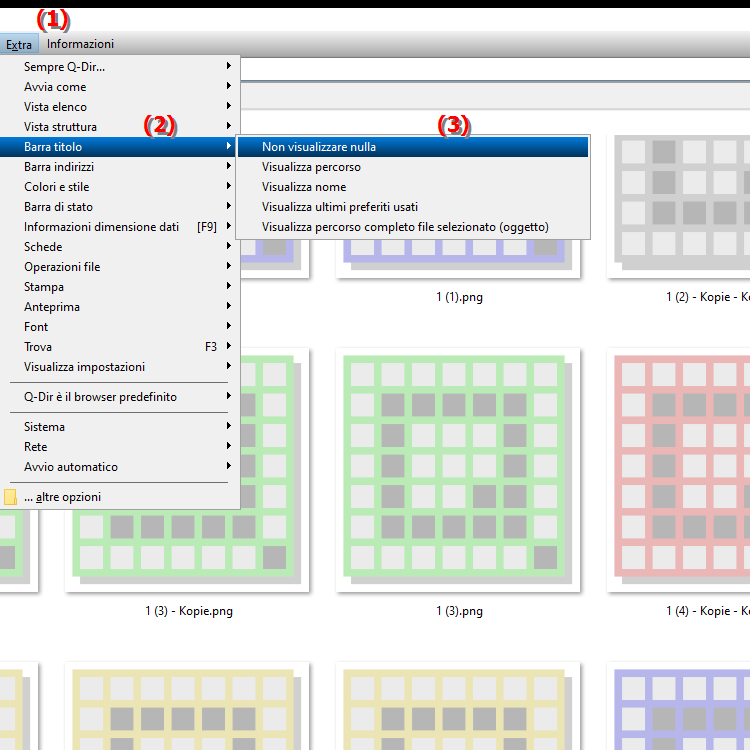Open the Sistema submenu
Image resolution: width=750 pixels, height=750 pixels.
click(x=119, y=427)
